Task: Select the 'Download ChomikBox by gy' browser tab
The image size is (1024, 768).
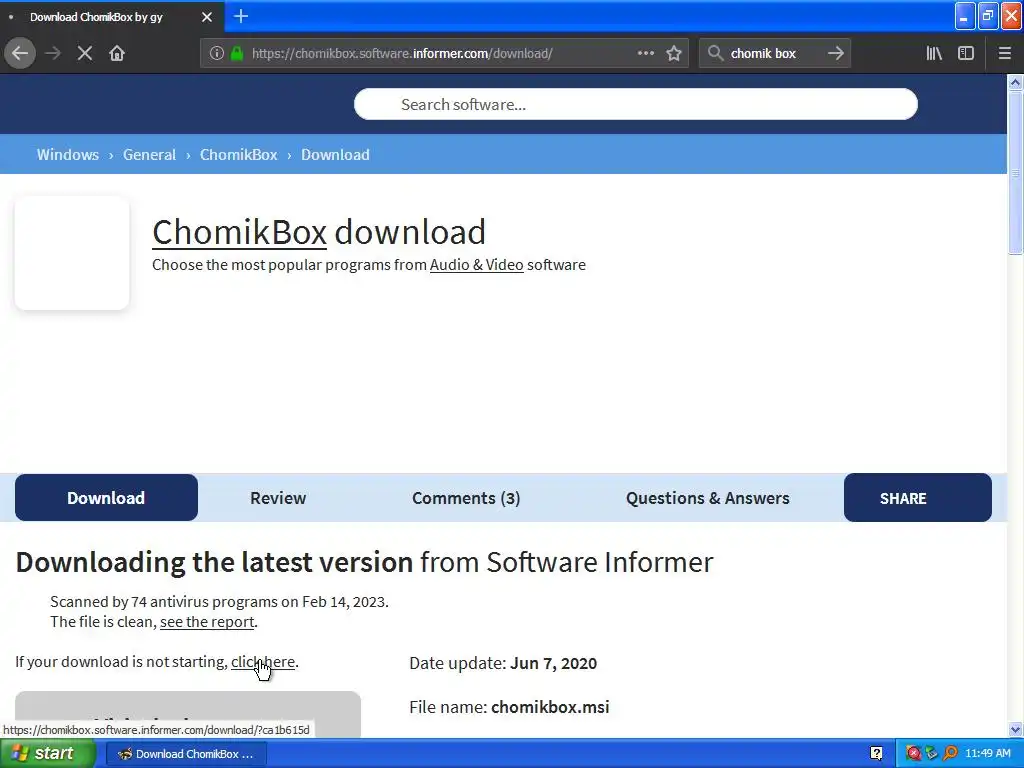Action: point(112,17)
